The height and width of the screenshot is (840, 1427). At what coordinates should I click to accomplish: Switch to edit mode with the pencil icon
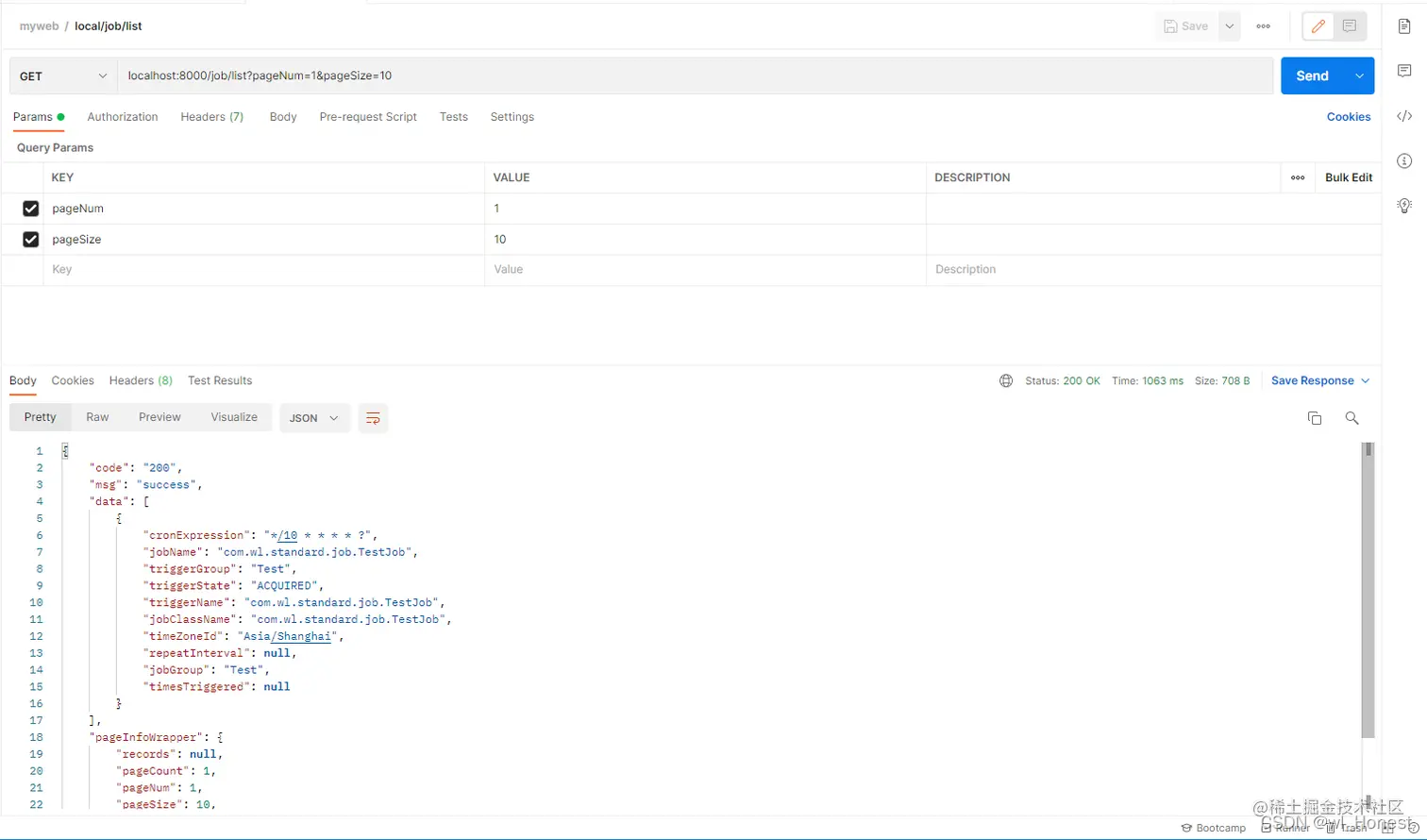click(x=1318, y=26)
